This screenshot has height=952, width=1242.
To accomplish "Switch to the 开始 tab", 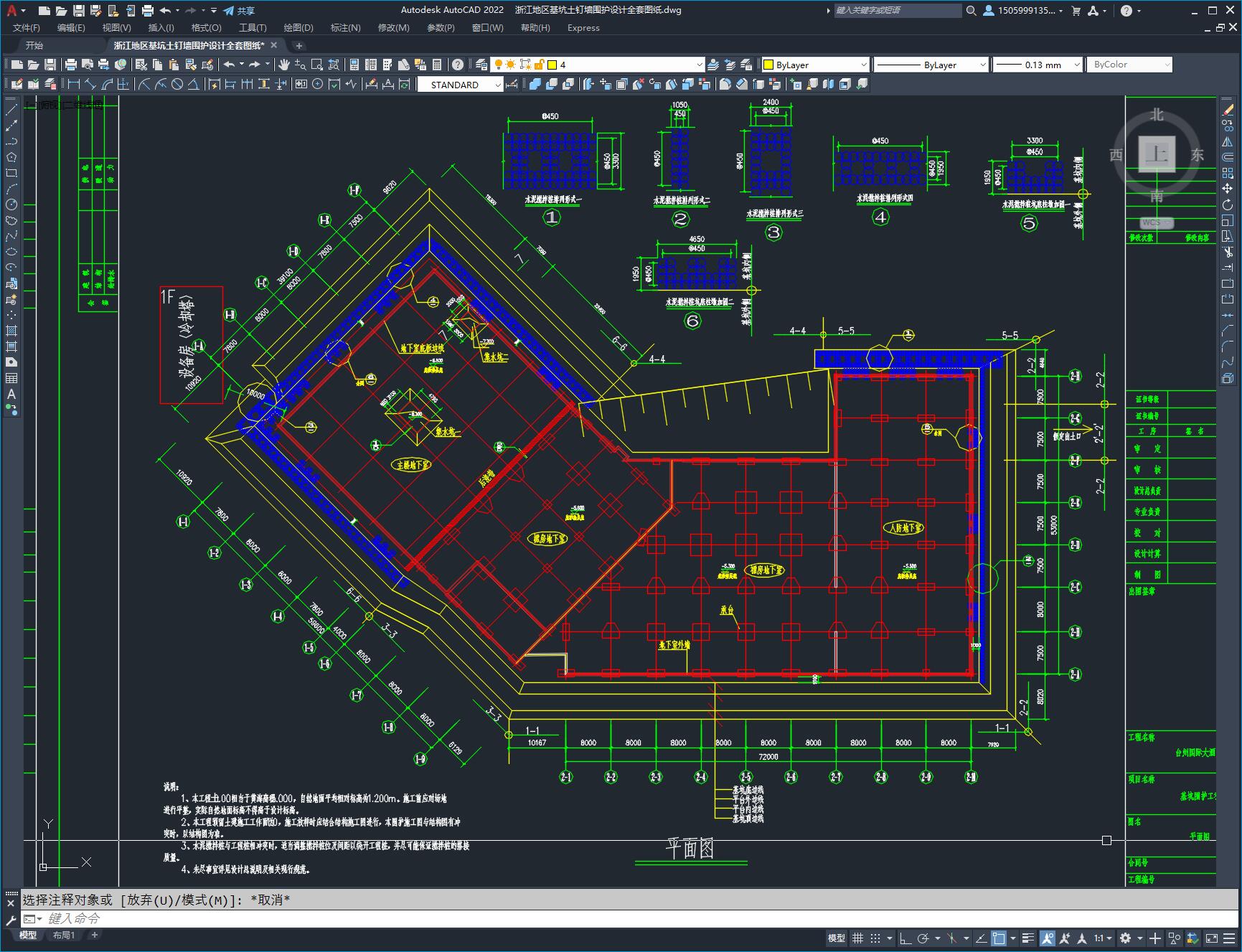I will point(34,45).
